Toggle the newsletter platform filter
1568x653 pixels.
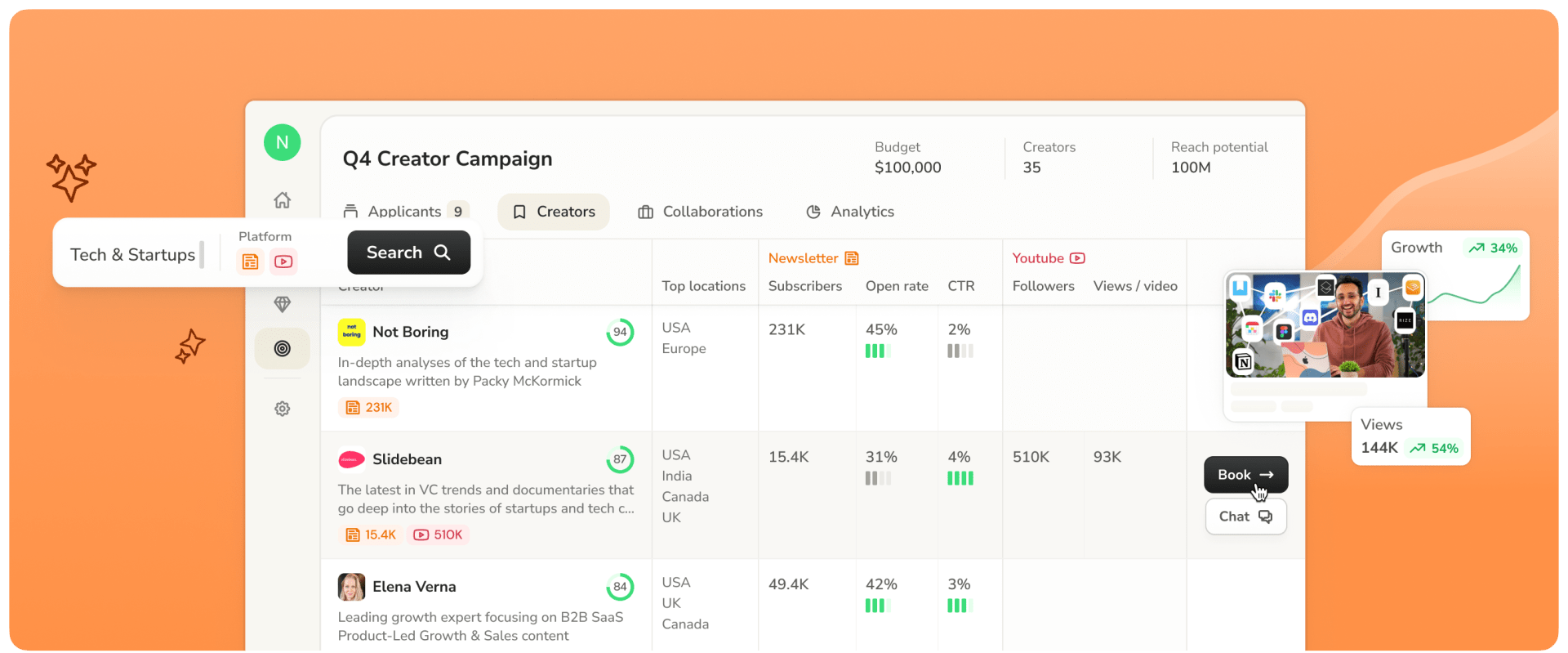click(x=251, y=262)
